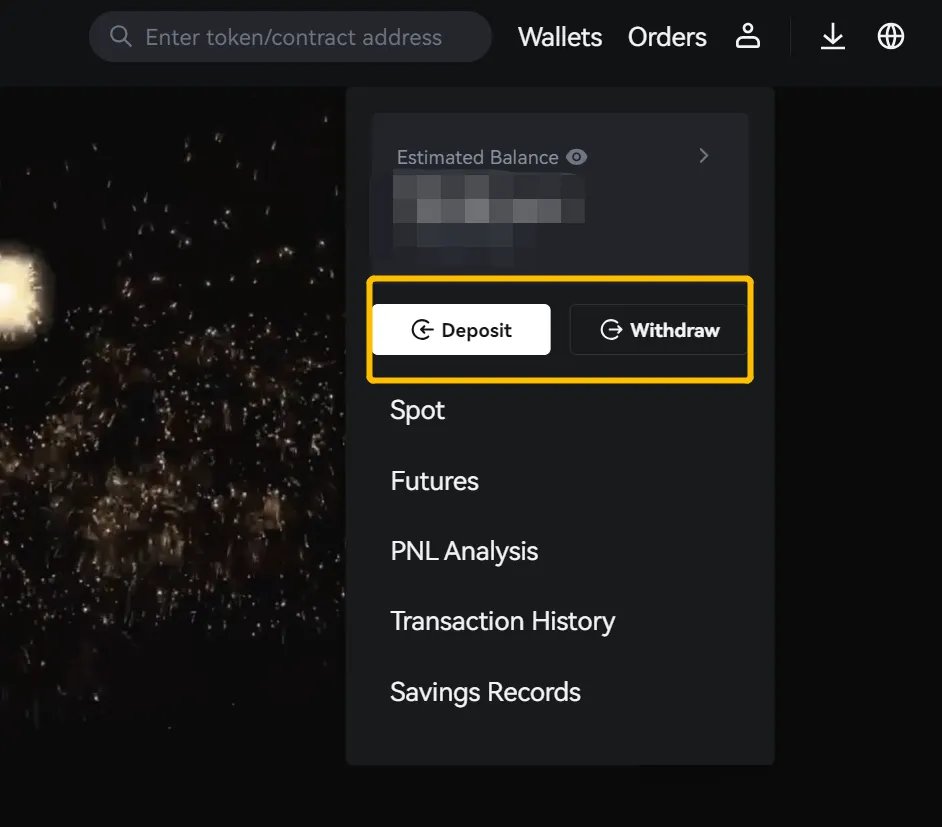942x827 pixels.
Task: Go to Transaction History
Action: click(x=502, y=621)
